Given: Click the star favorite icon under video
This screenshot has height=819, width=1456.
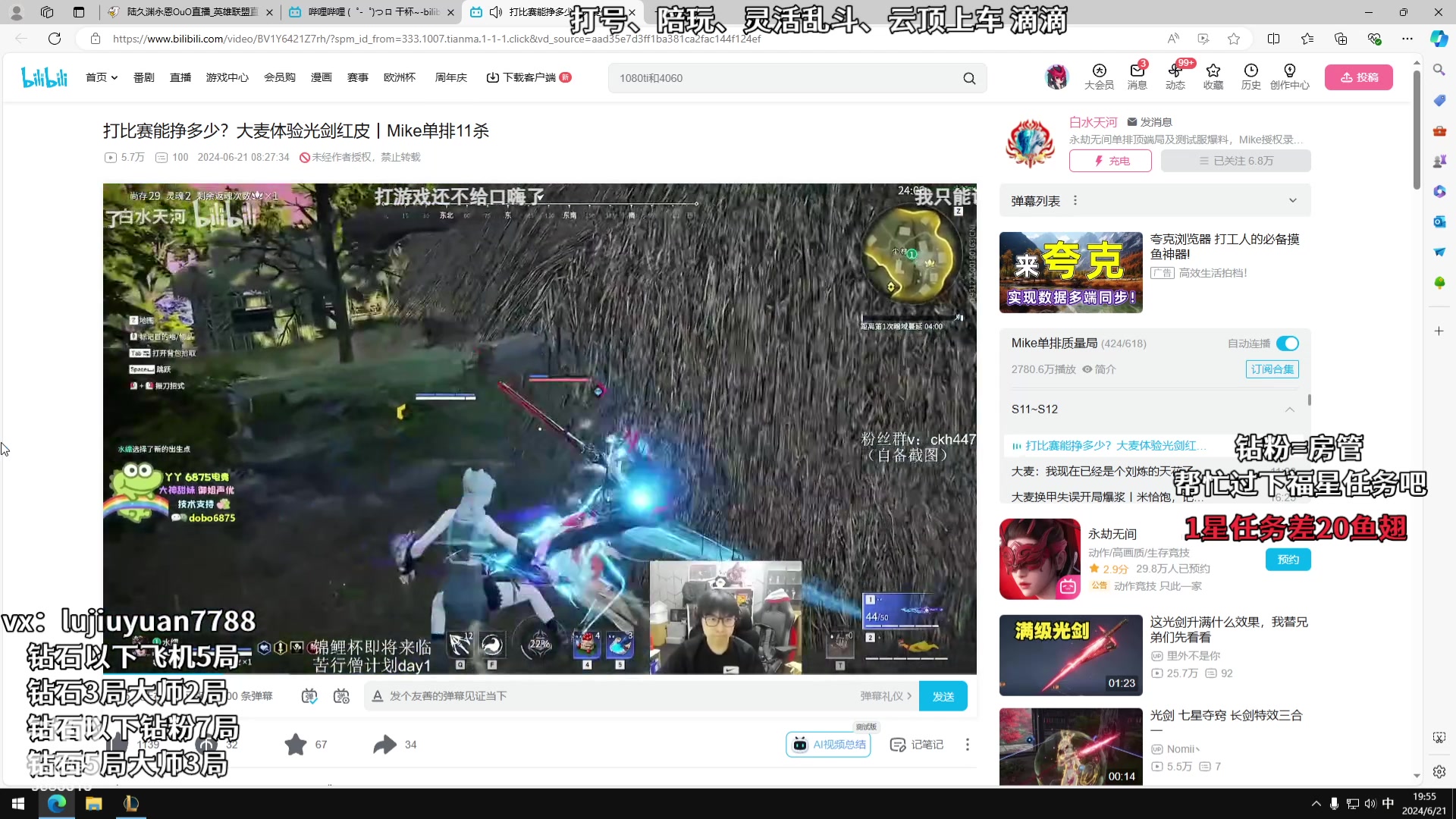Looking at the screenshot, I should [296, 745].
